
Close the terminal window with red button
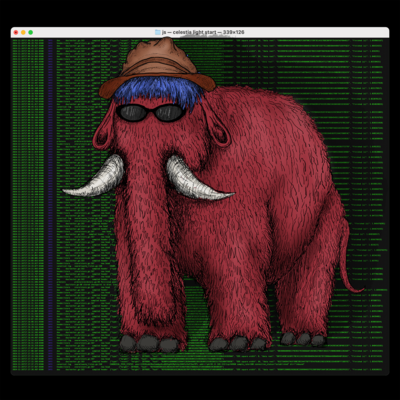click(x=16, y=32)
